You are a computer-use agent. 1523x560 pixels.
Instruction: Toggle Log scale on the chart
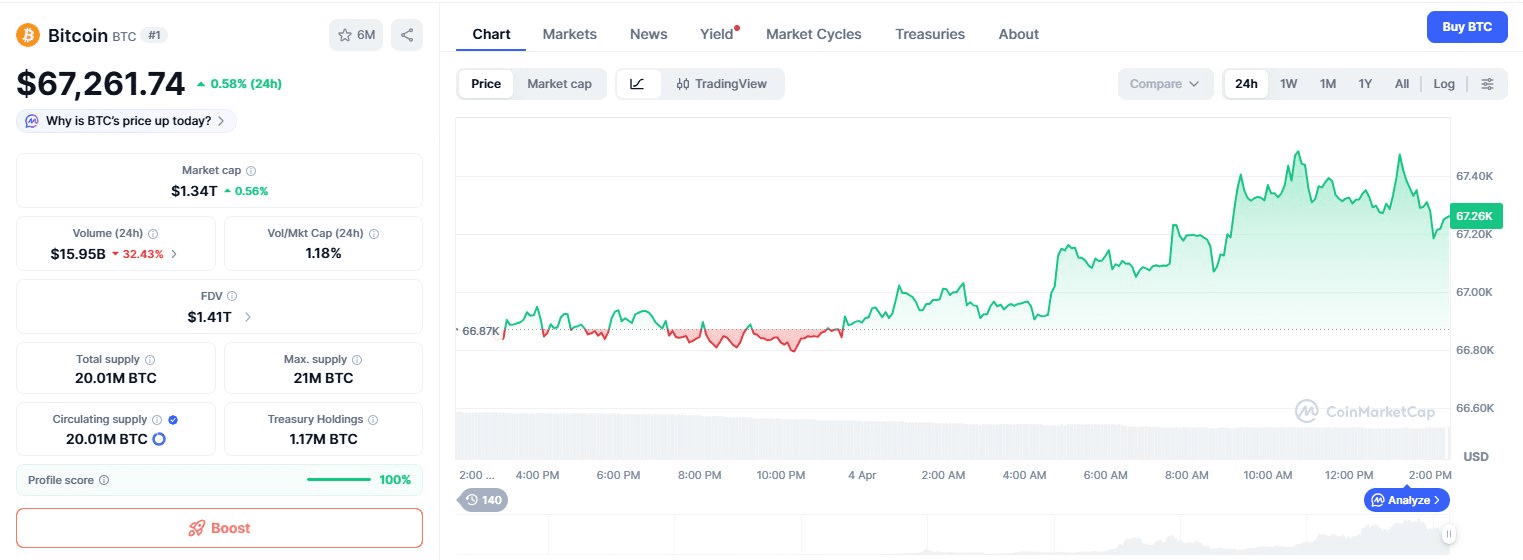tap(1444, 84)
